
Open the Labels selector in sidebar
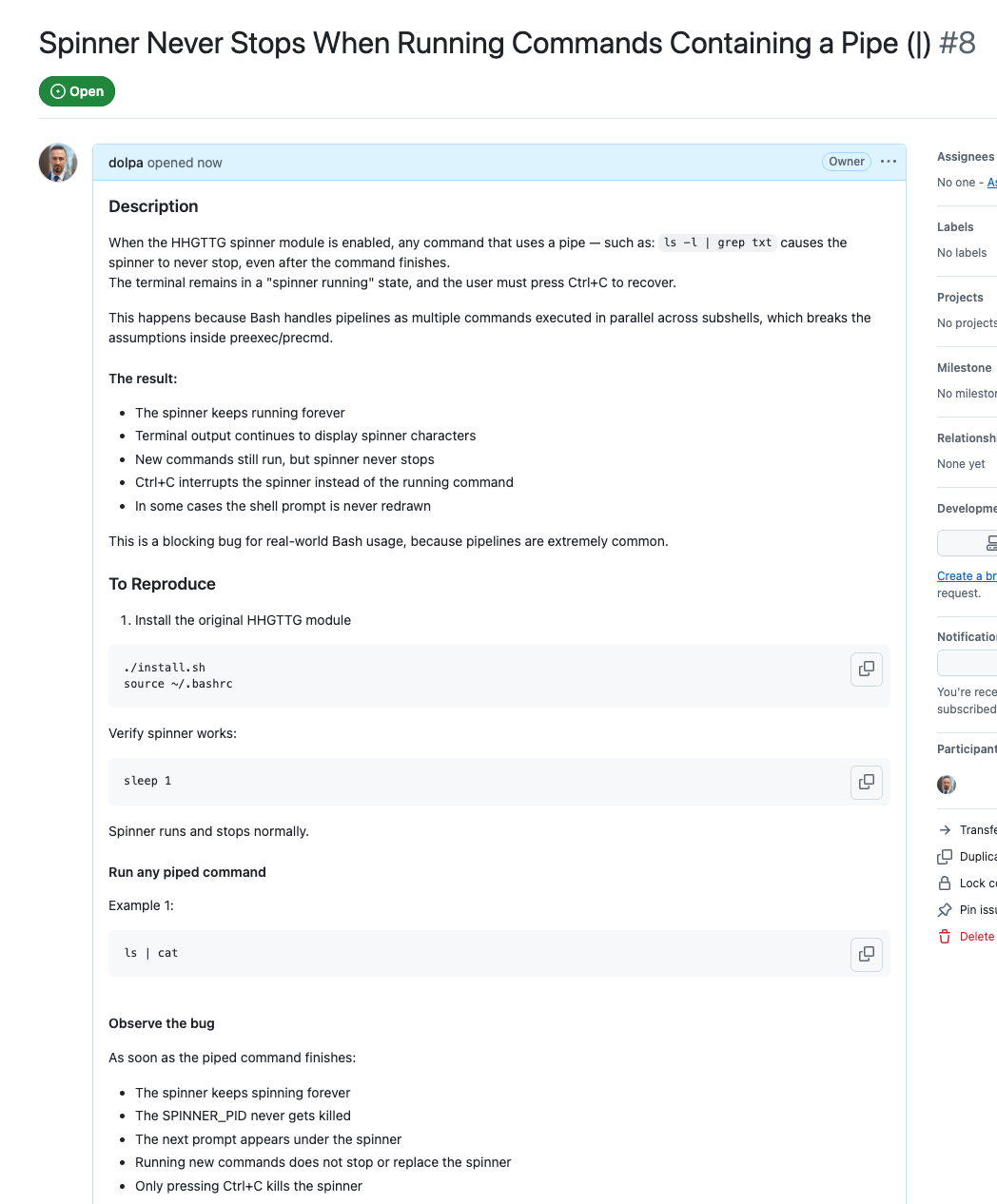coord(955,227)
